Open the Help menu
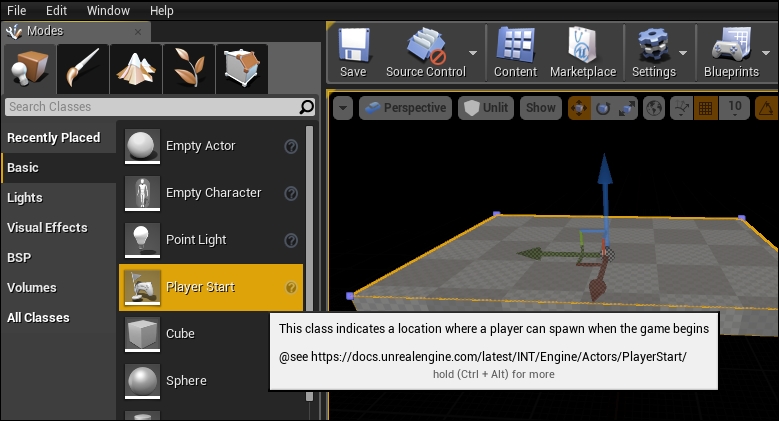The image size is (779, 421). pos(161,10)
